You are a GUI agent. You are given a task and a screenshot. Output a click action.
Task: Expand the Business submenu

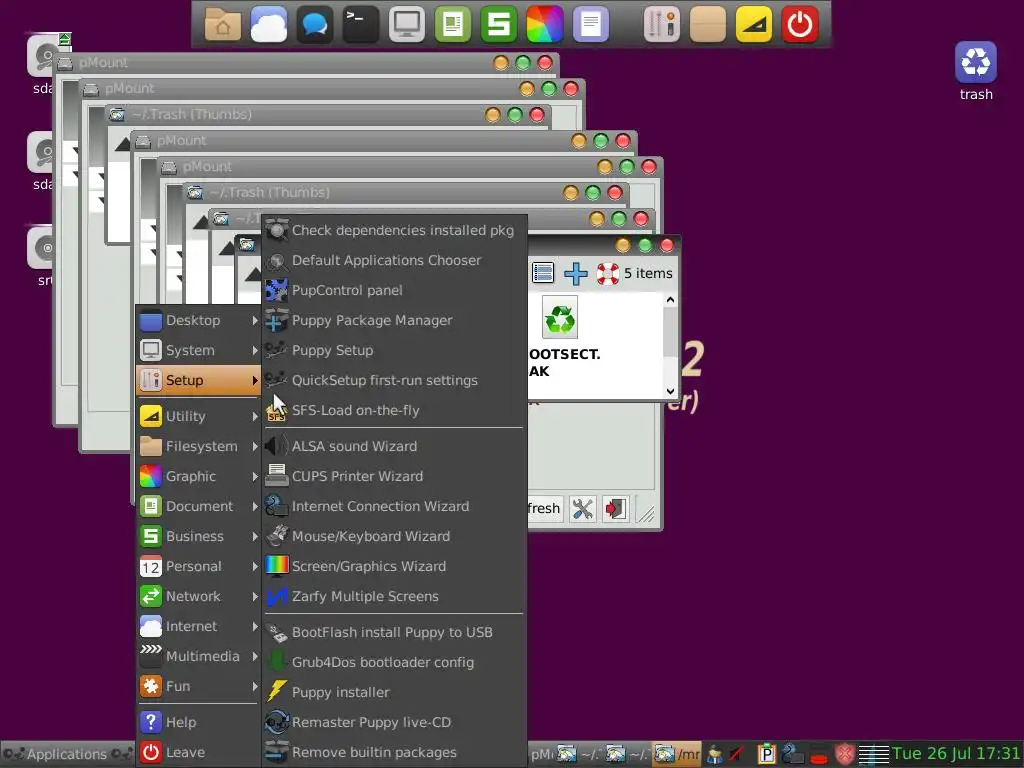(x=199, y=536)
